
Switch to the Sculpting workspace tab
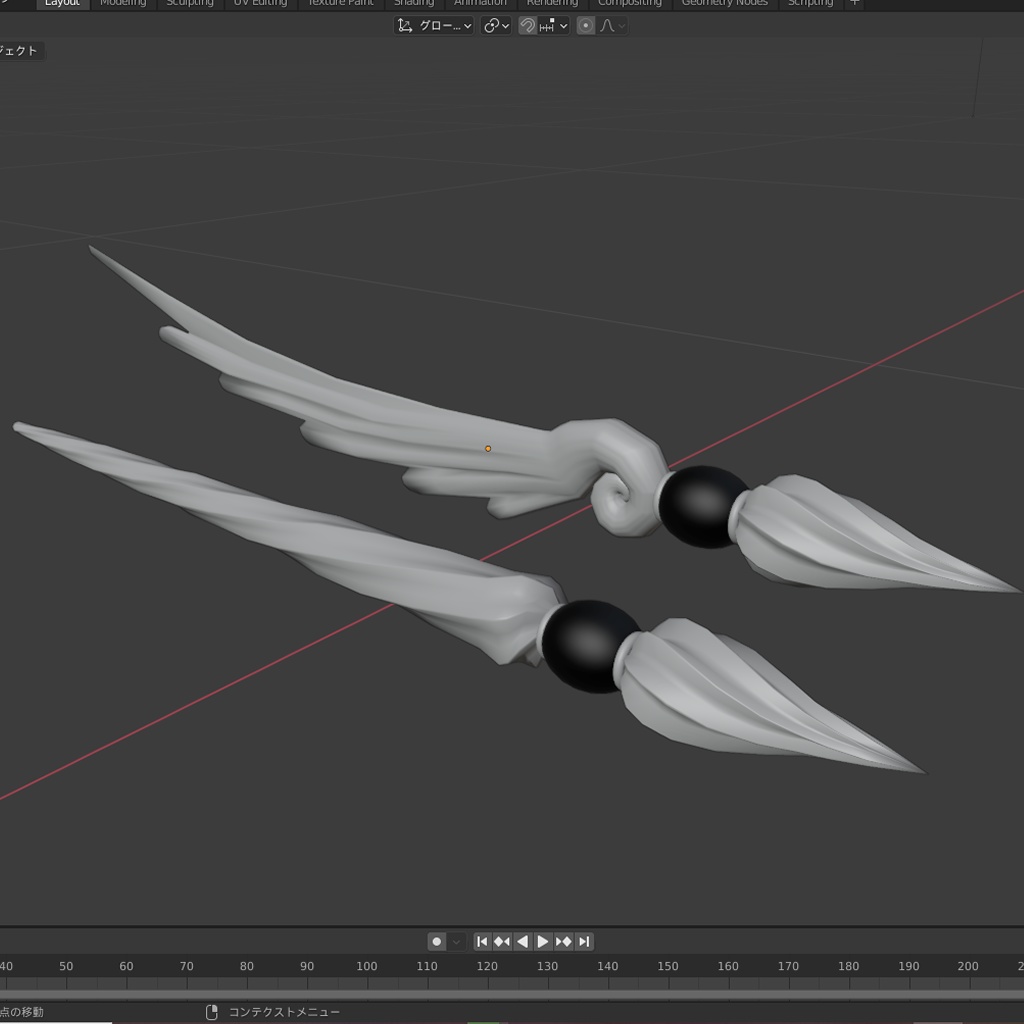tap(190, 3)
